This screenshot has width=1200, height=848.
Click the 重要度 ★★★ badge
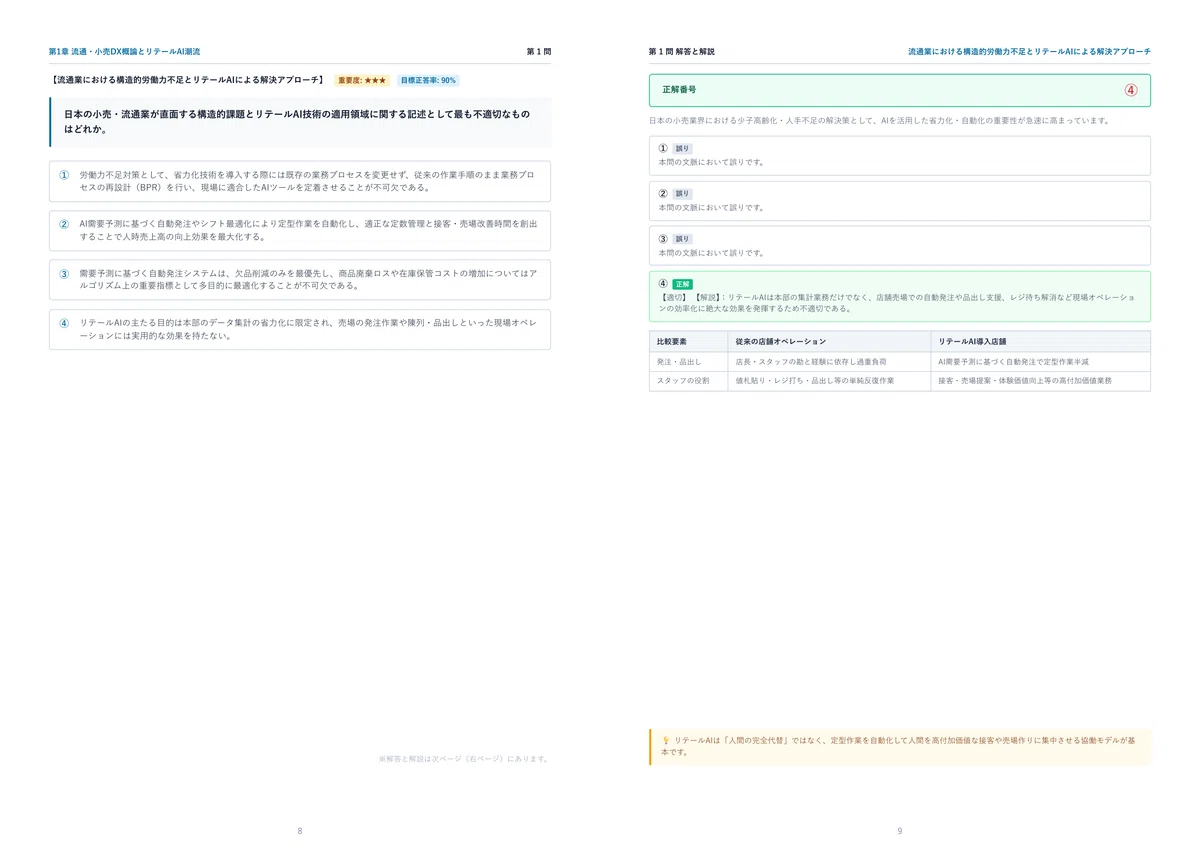click(362, 80)
